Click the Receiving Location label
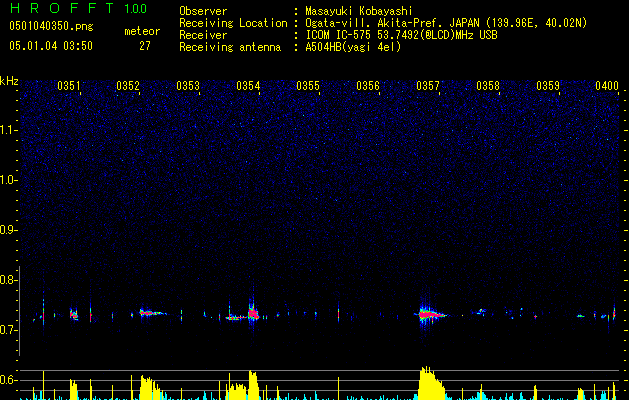 click(x=233, y=23)
